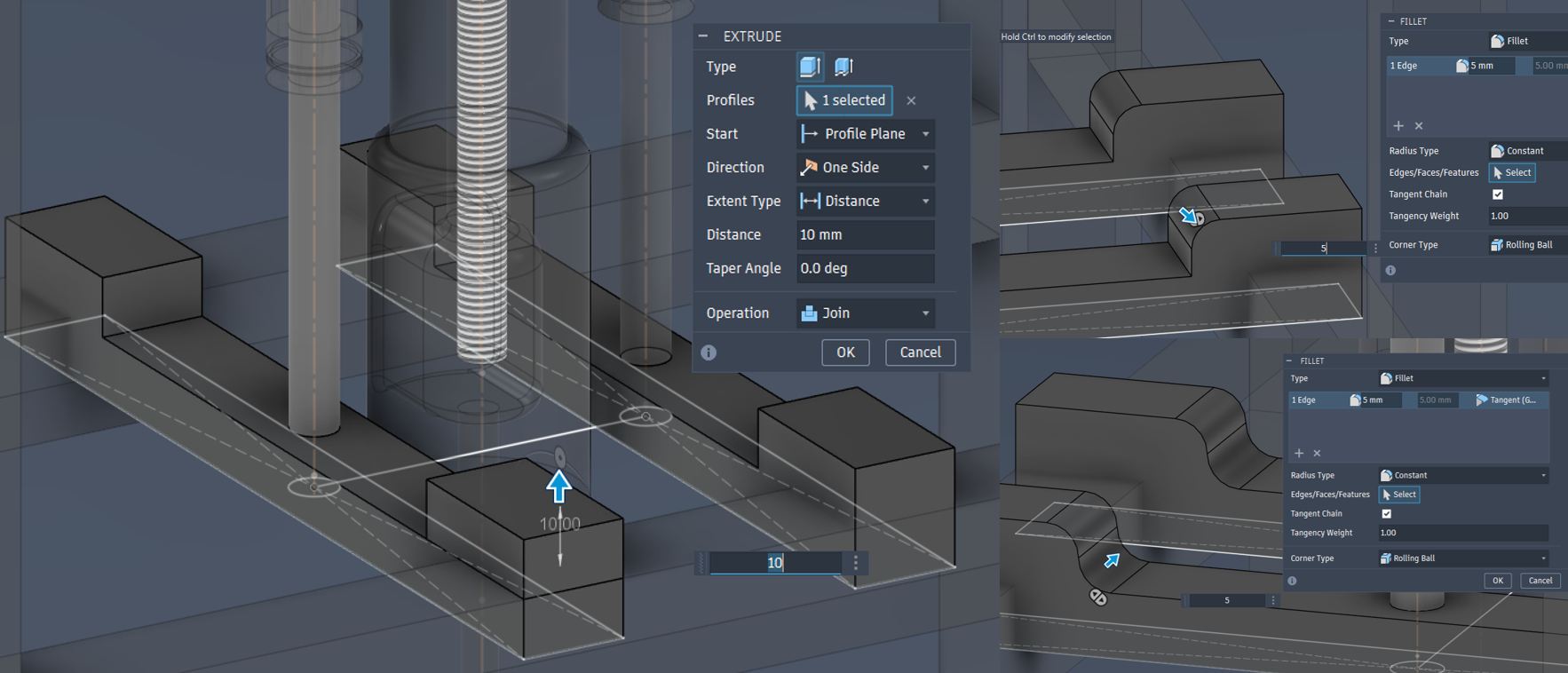Click the plus icon in the cropped Fillet dialog
1568x673 pixels.
pyautogui.click(x=1398, y=126)
